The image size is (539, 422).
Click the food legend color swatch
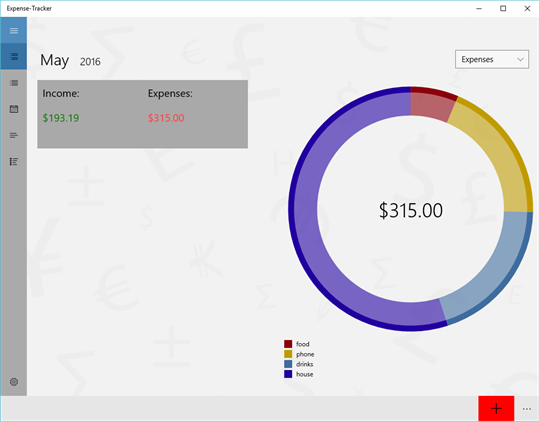[288, 344]
